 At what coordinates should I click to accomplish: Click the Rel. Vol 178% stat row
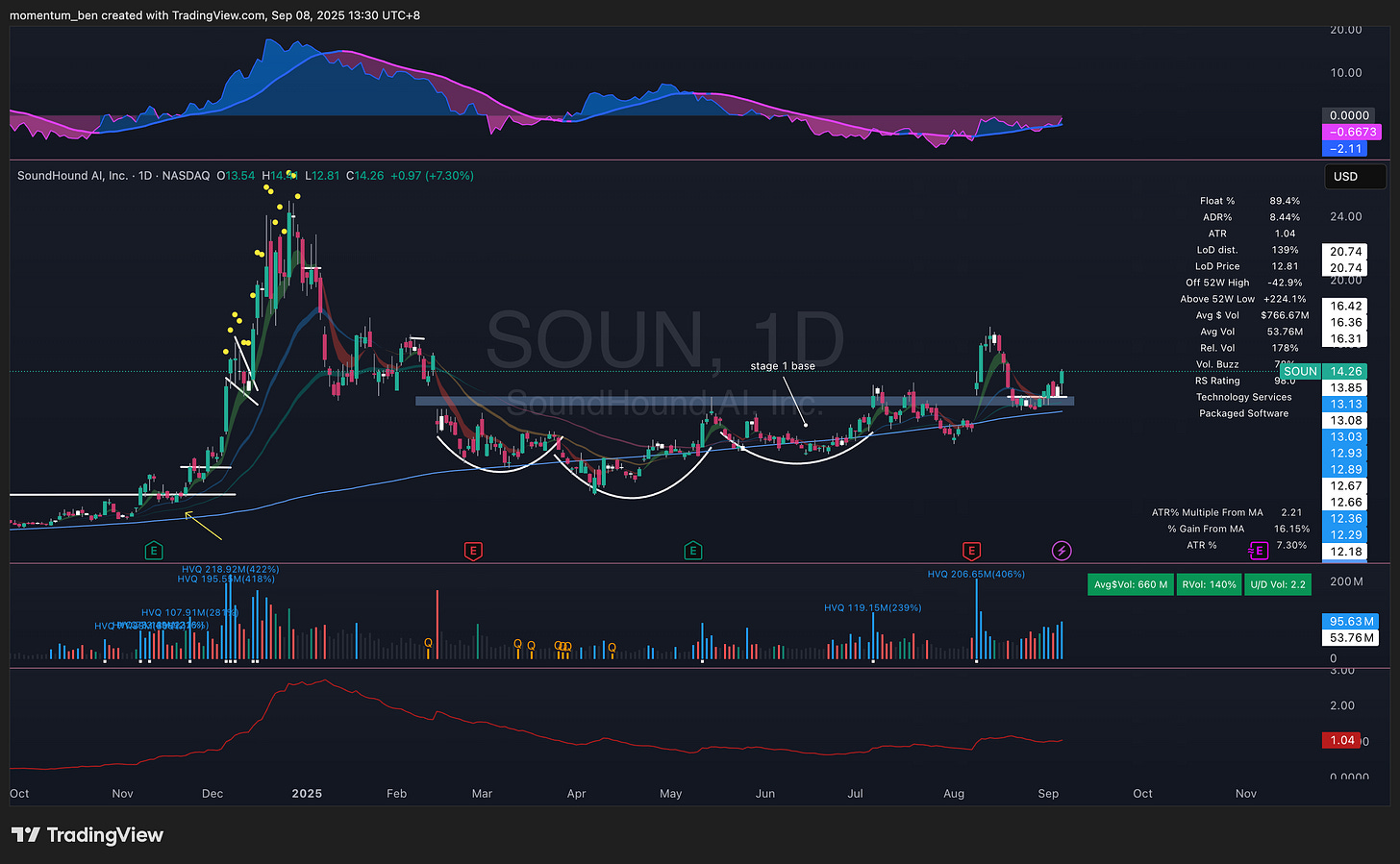coord(1250,348)
